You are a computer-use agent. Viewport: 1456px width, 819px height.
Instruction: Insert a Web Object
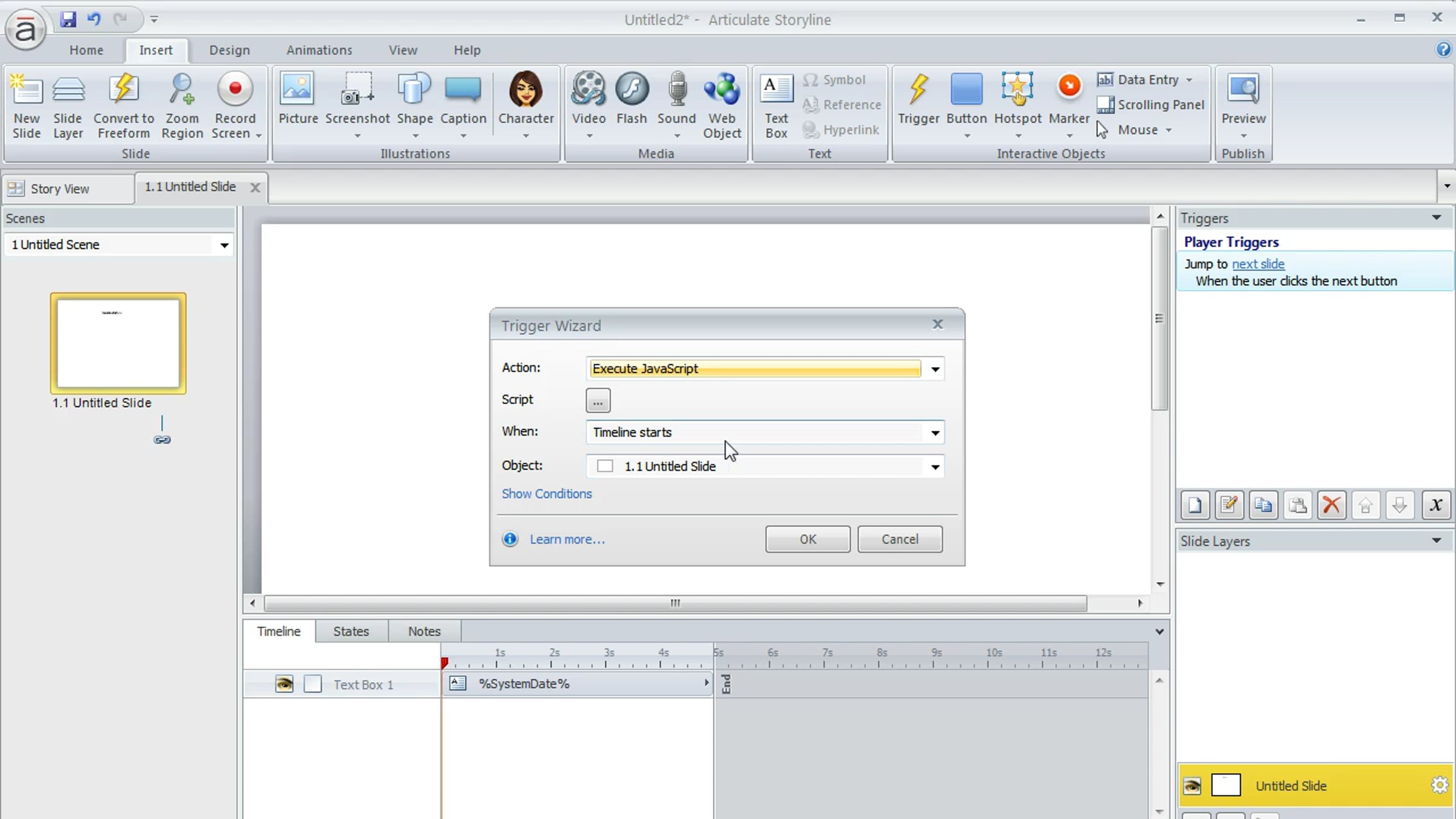[722, 103]
